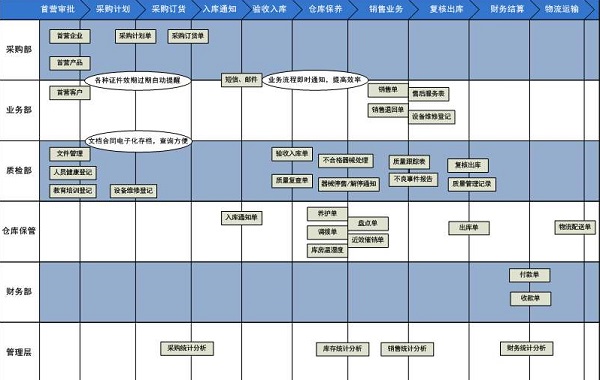Open the 首营产品 box

(x=70, y=63)
